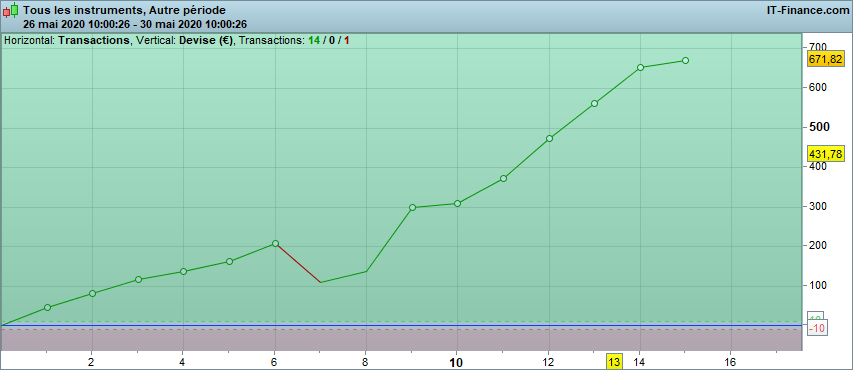The width and height of the screenshot is (853, 370).
Task: Click the '14' horizontal axis label
Action: (639, 362)
